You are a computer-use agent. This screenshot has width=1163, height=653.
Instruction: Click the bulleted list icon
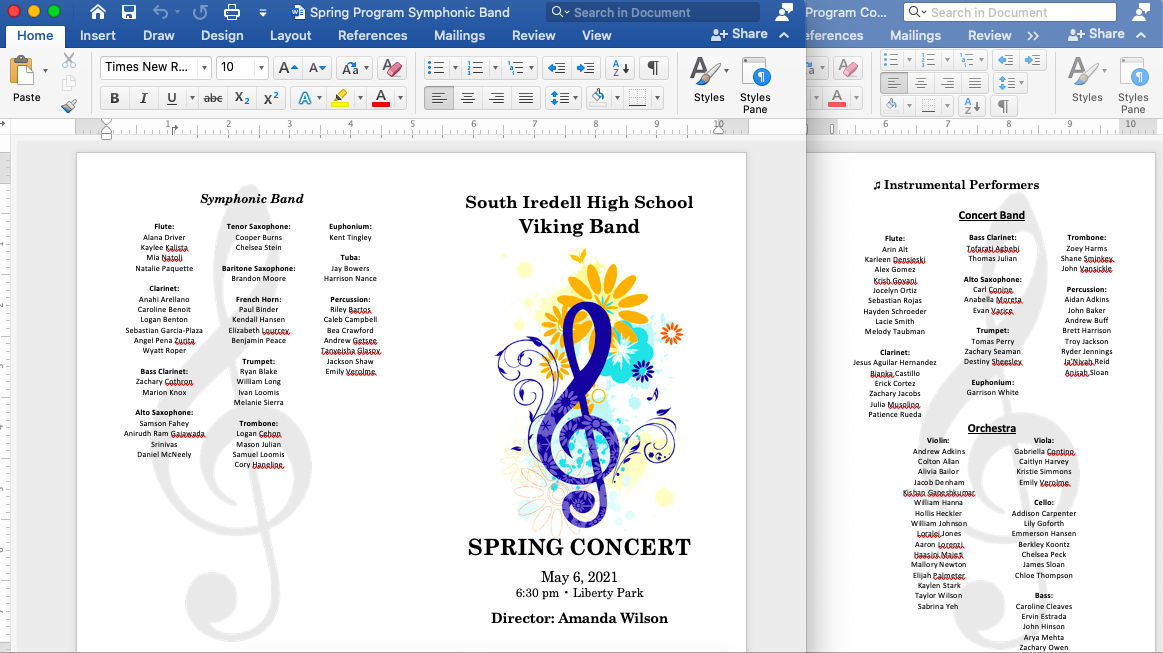tap(435, 68)
